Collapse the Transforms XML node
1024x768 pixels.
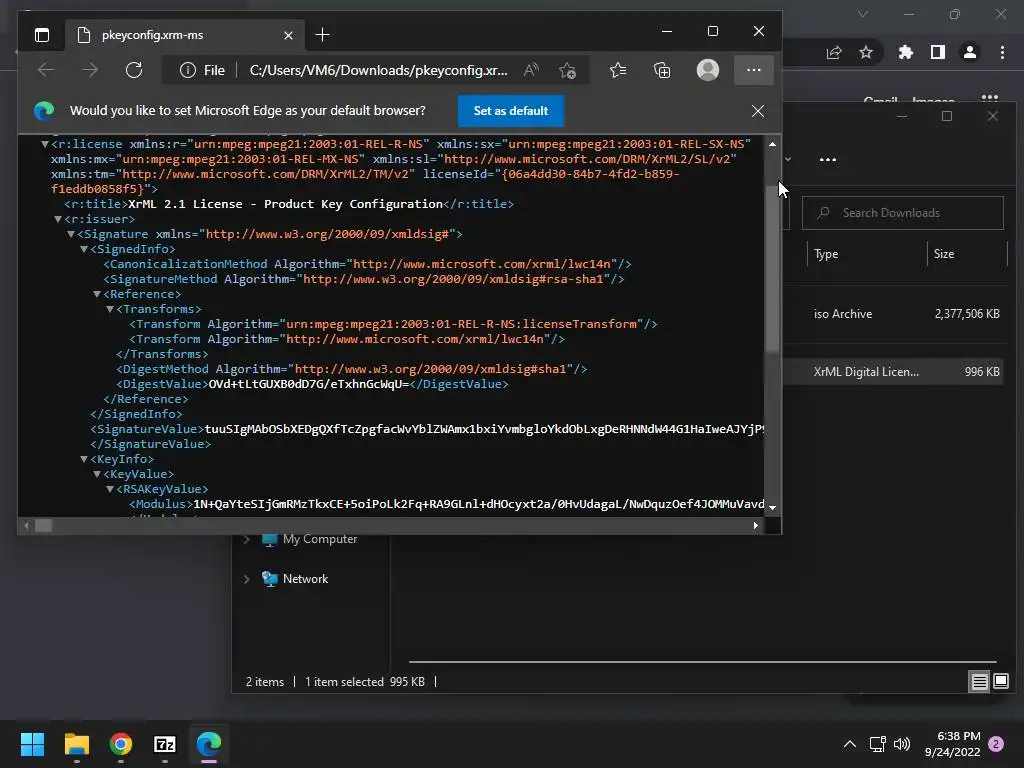[x=110, y=310]
